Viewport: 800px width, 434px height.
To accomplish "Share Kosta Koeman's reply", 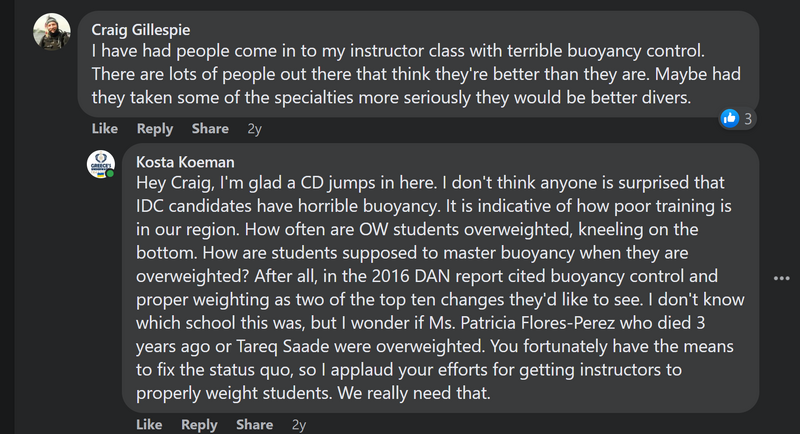I will click(255, 424).
